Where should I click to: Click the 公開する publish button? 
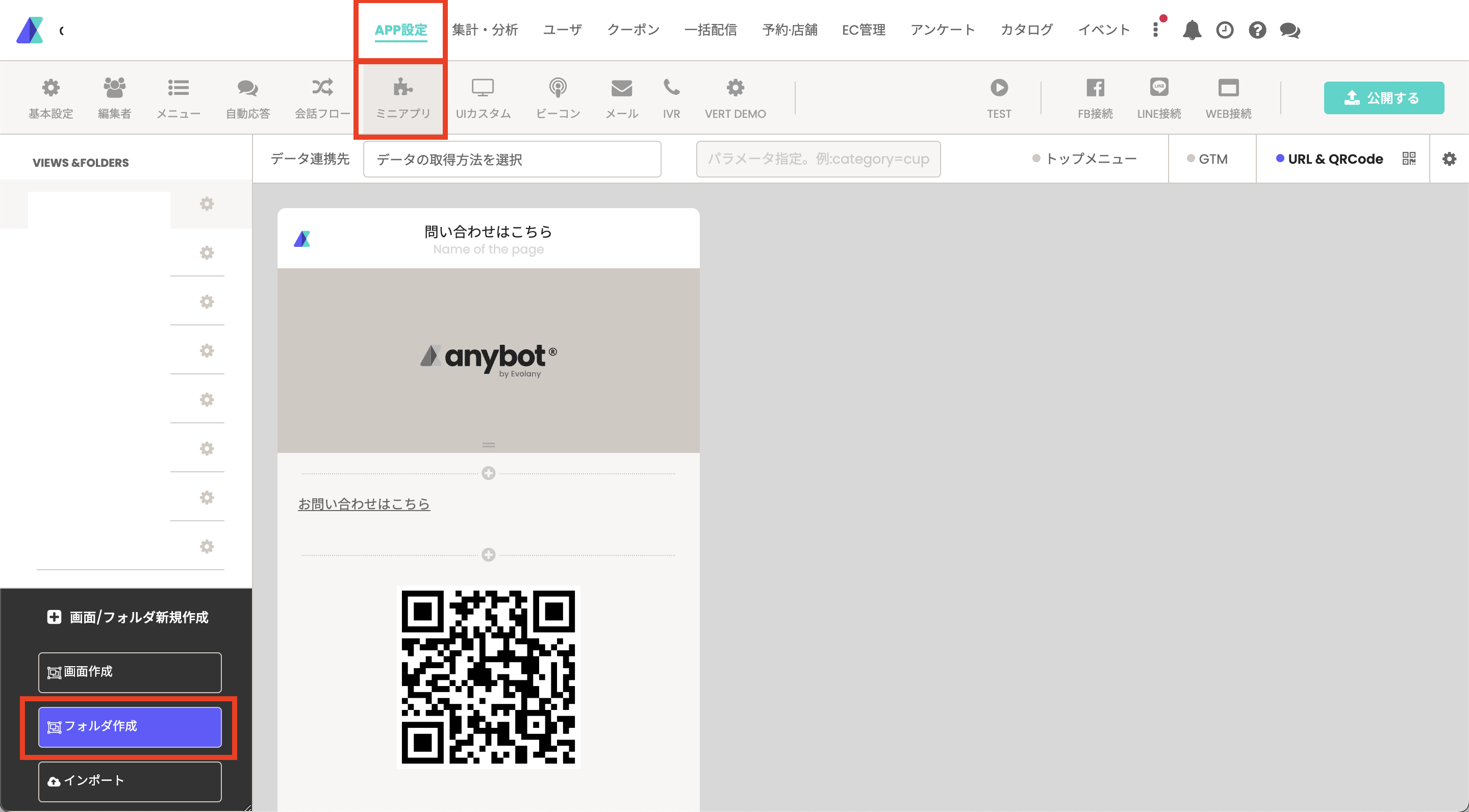point(1384,98)
